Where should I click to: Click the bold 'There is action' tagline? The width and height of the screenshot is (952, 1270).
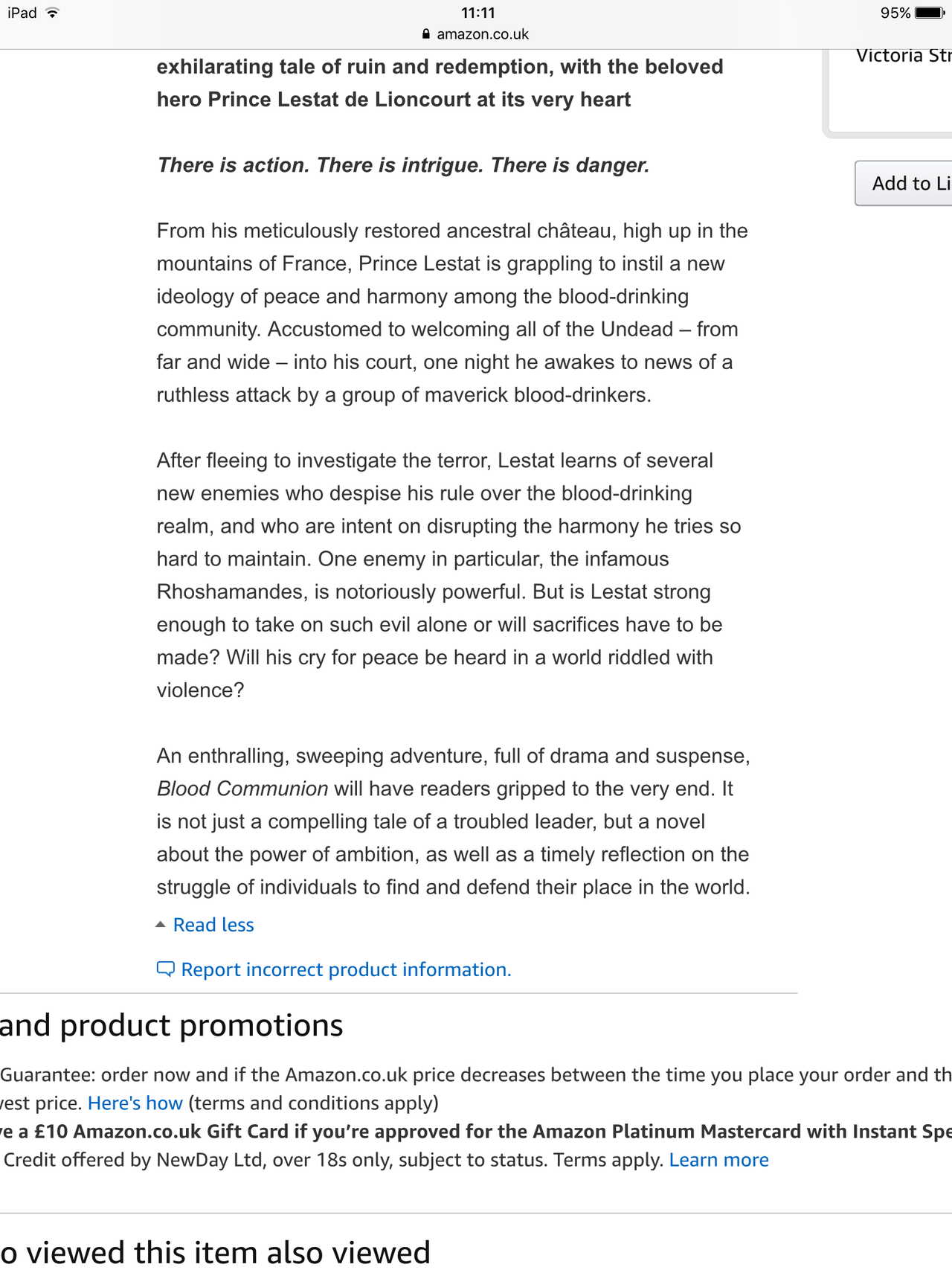(x=403, y=165)
